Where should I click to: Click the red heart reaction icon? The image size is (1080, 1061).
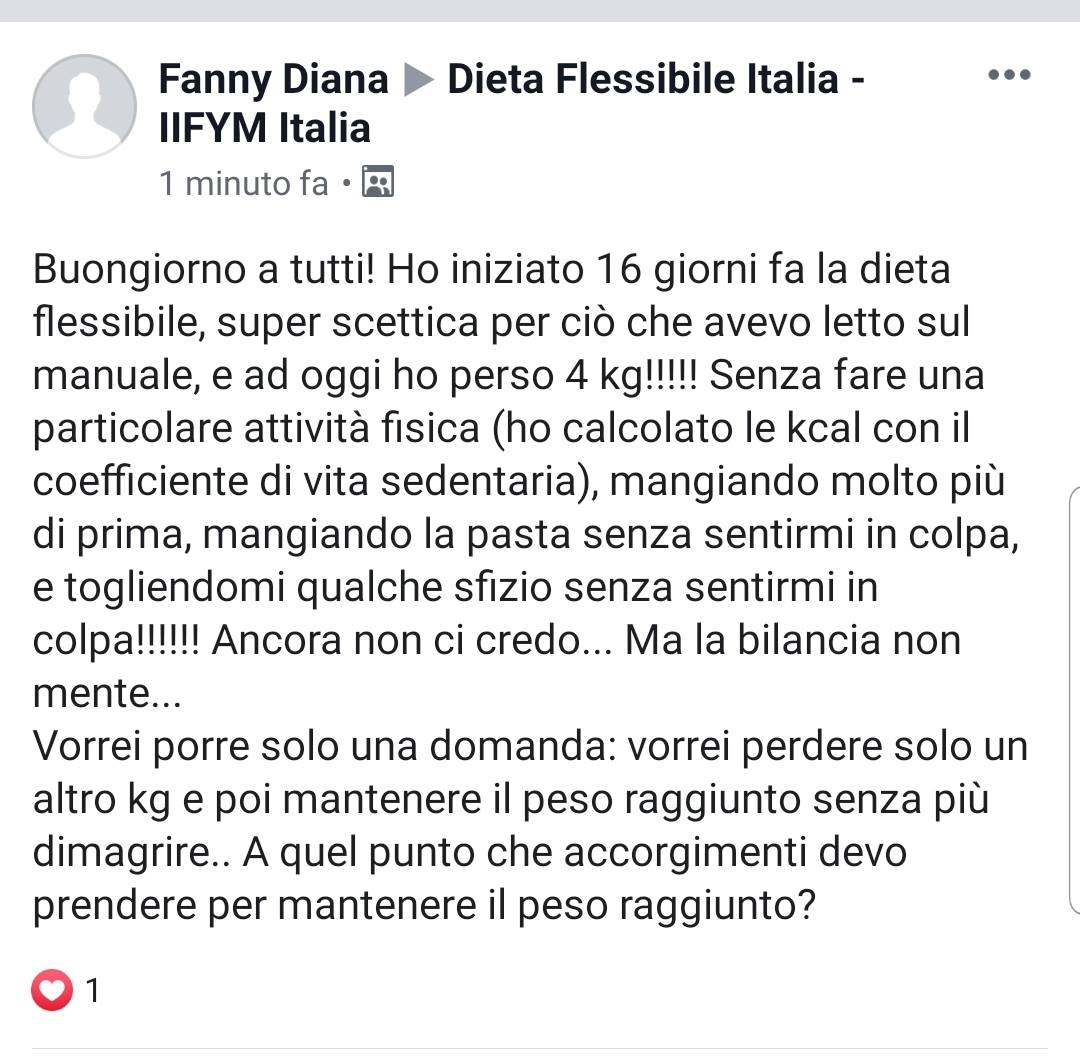click(52, 991)
